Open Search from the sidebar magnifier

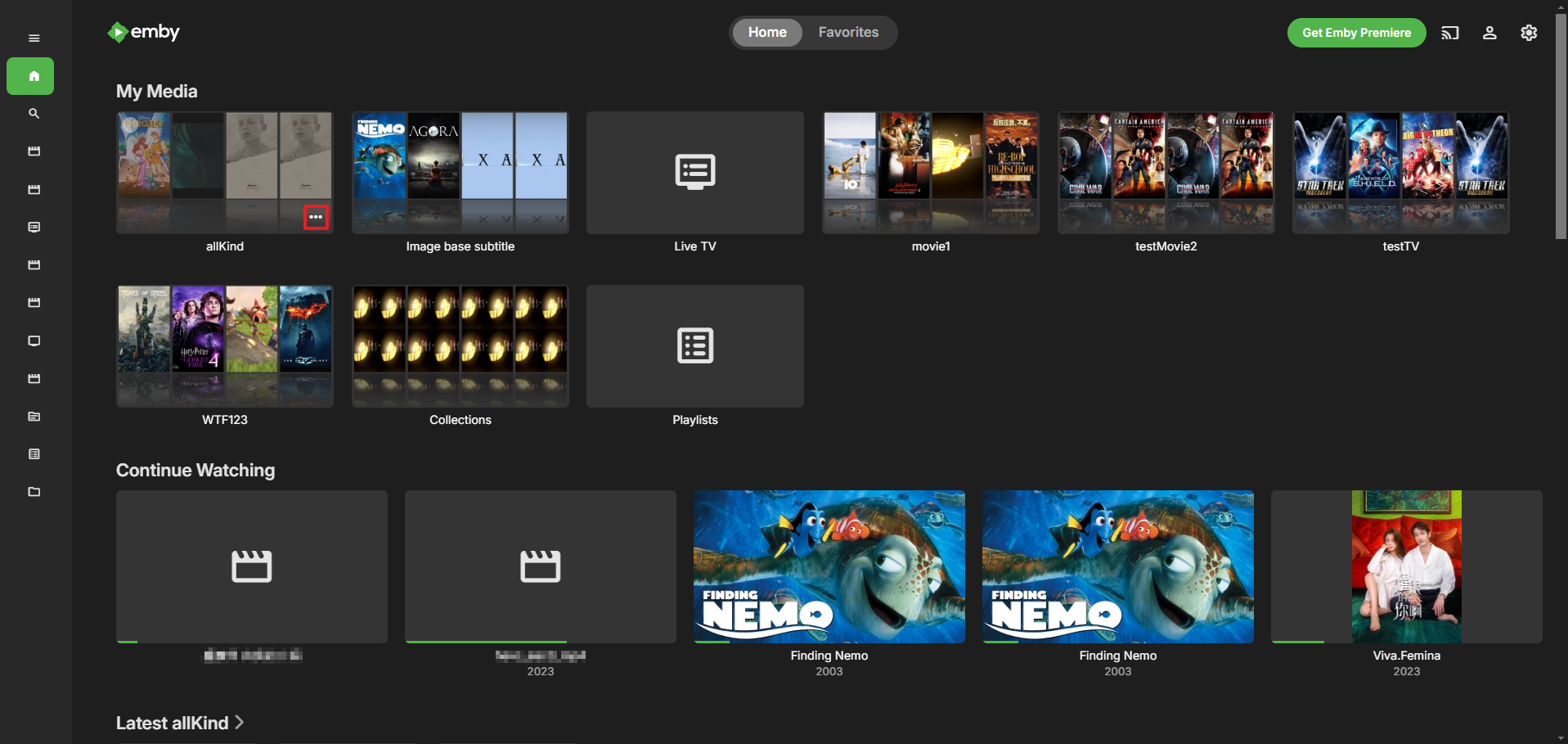point(34,114)
